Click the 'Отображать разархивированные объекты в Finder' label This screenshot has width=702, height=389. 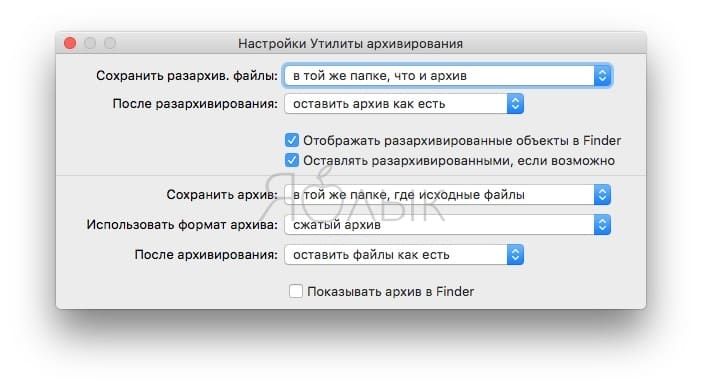(462, 141)
